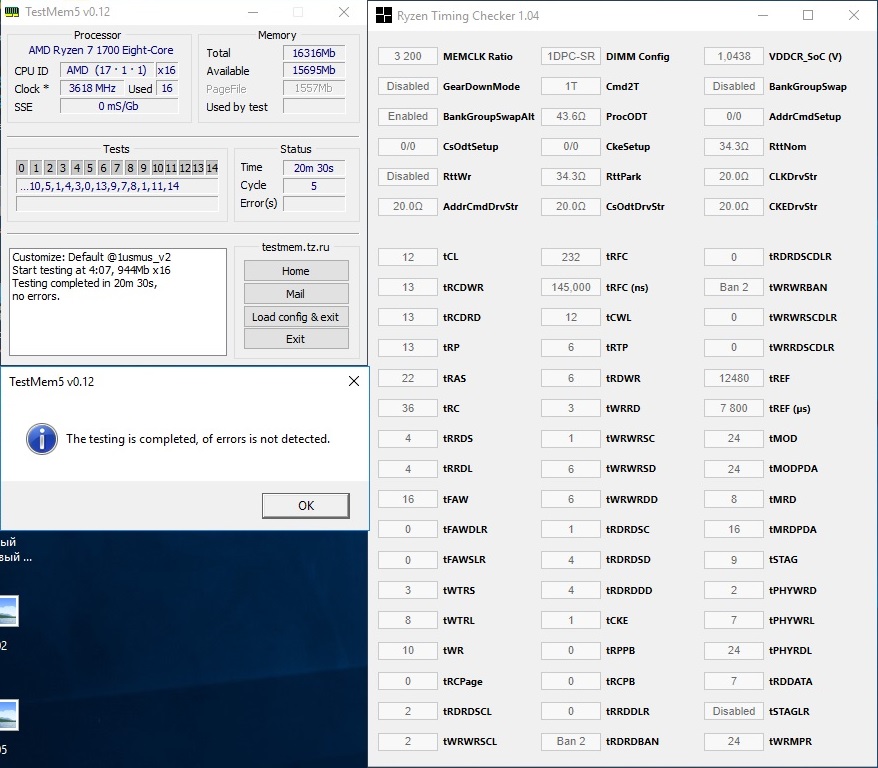The height and width of the screenshot is (768, 878).
Task: Select test number 0 box in Tests
Action: tap(21, 168)
